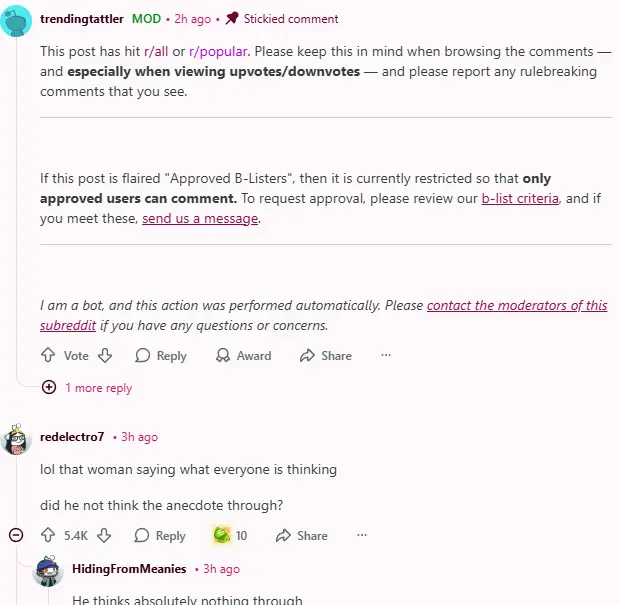Click the award badge showing 10
Viewport: 620px width, 605px height.
coord(230,535)
